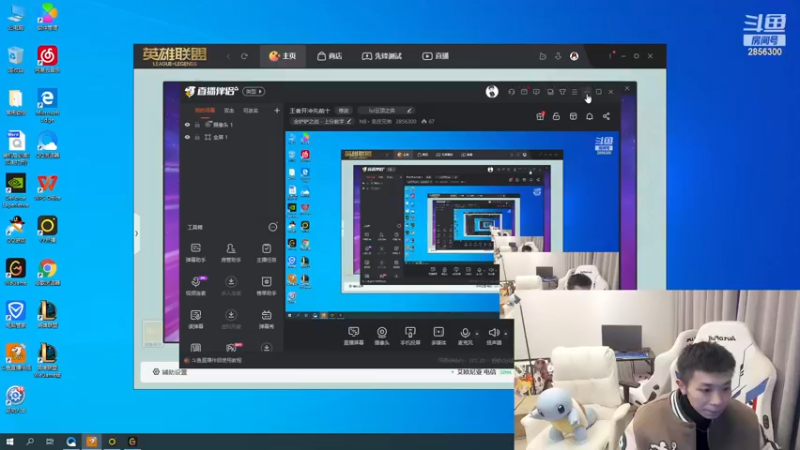
Task: Open the gift box icon with red badge
Action: (x=540, y=116)
